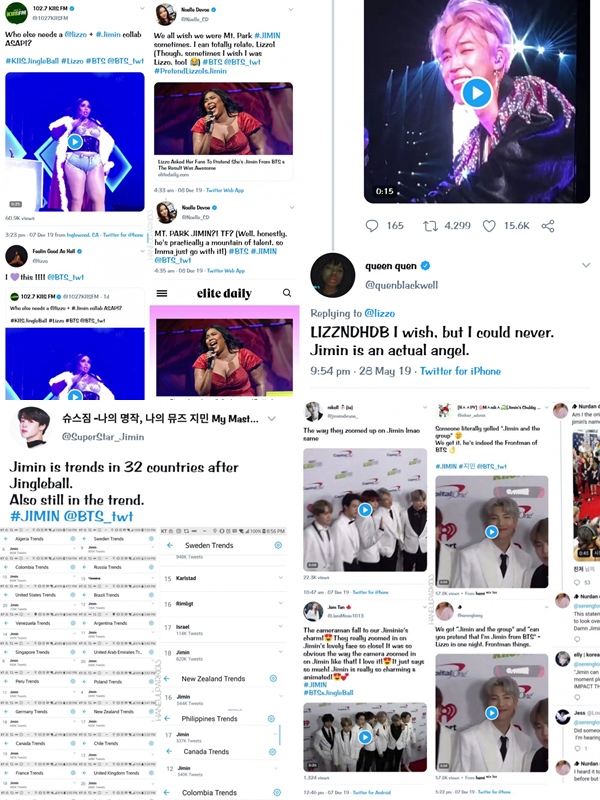Click the reply speech bubble icon
The height and width of the screenshot is (800, 600).
point(372,226)
